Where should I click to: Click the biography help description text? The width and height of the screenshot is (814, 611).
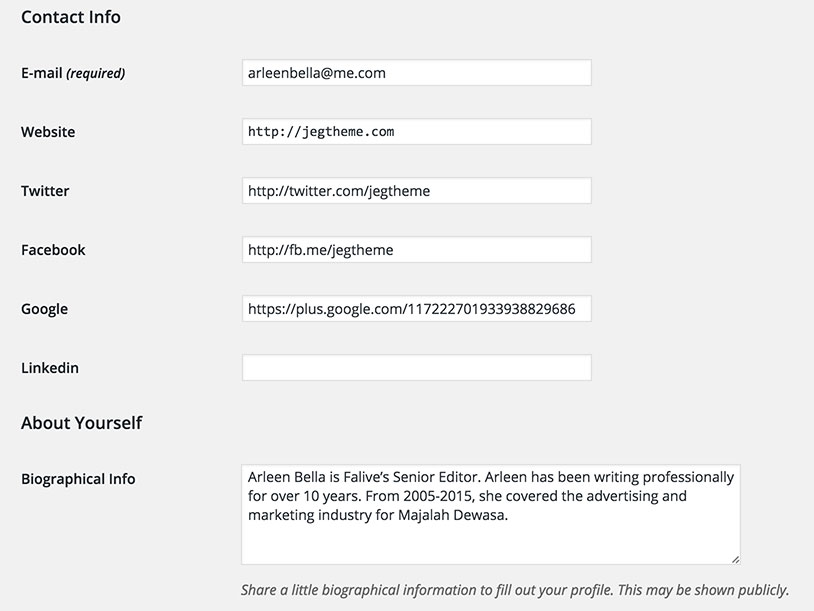[514, 589]
